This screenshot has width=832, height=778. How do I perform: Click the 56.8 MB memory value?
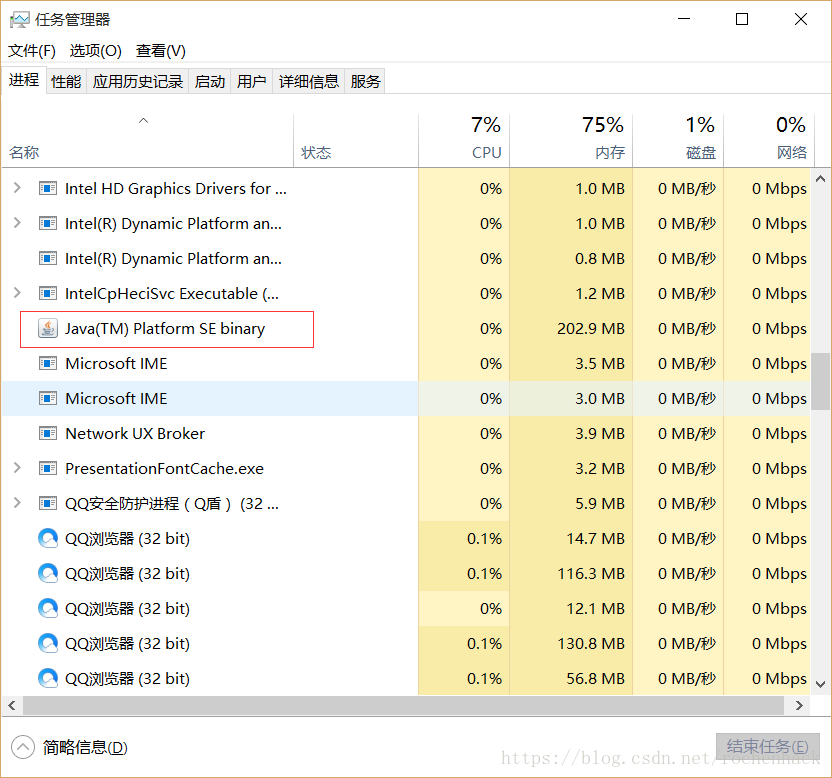click(x=595, y=679)
